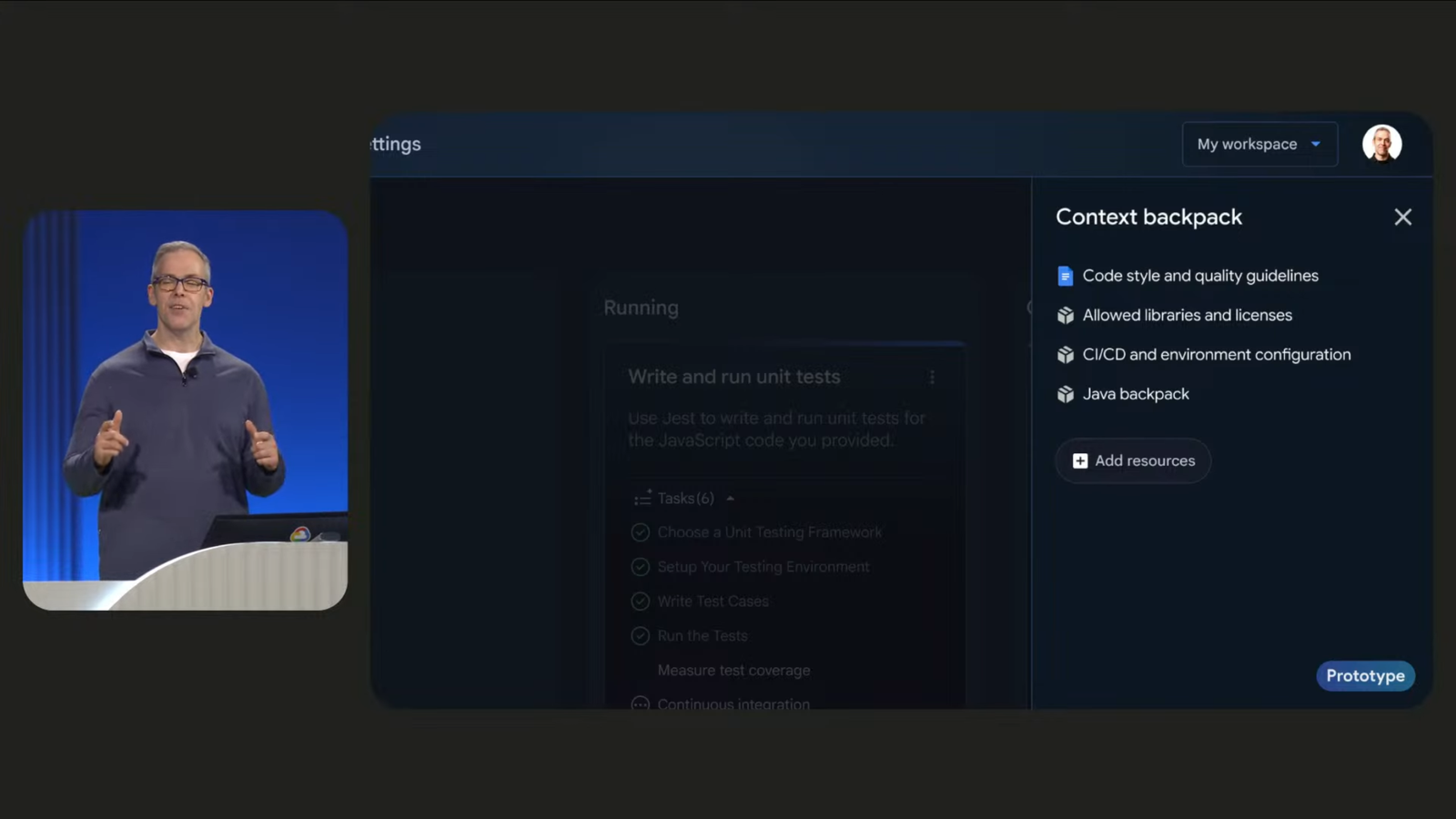
Task: Click the presenter video thumbnail
Action: pyautogui.click(x=185, y=409)
